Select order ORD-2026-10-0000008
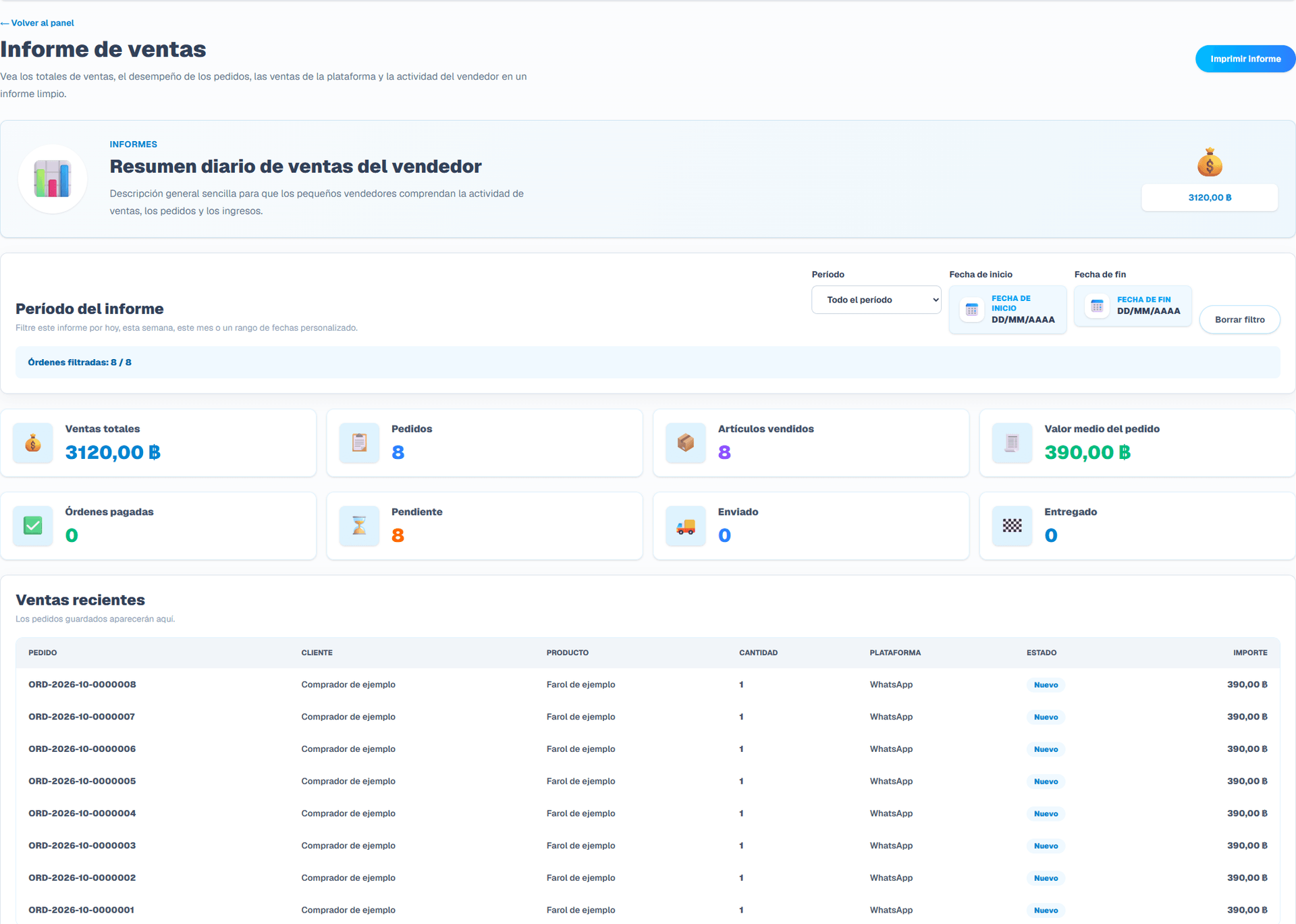Image resolution: width=1296 pixels, height=924 pixels. 82,684
